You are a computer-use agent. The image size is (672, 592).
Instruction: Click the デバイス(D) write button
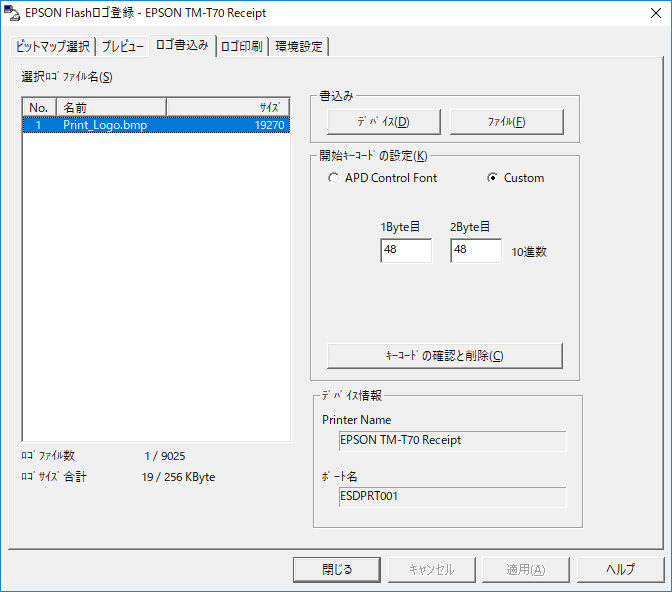tap(383, 122)
